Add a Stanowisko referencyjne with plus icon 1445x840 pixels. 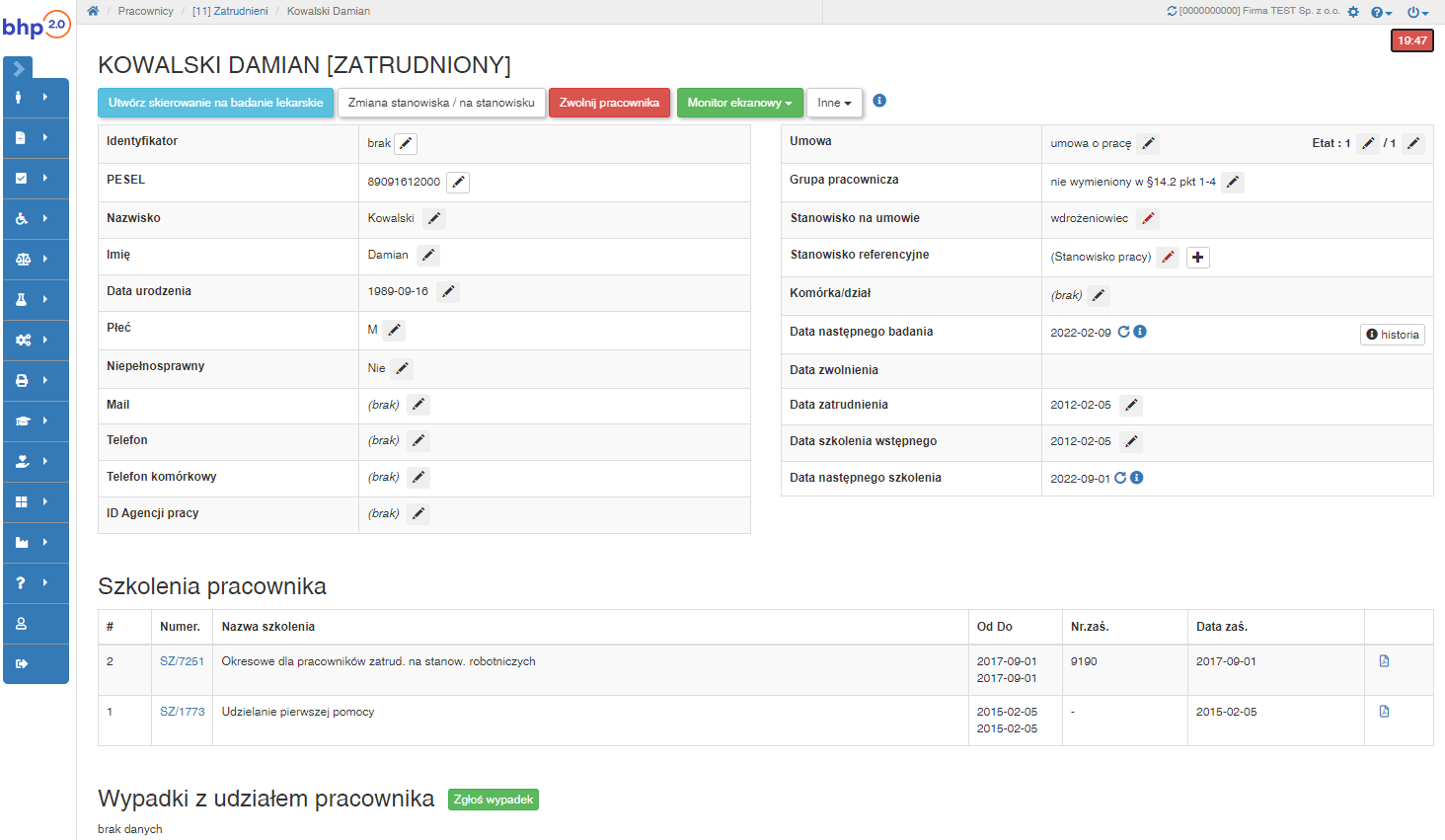coord(1197,258)
